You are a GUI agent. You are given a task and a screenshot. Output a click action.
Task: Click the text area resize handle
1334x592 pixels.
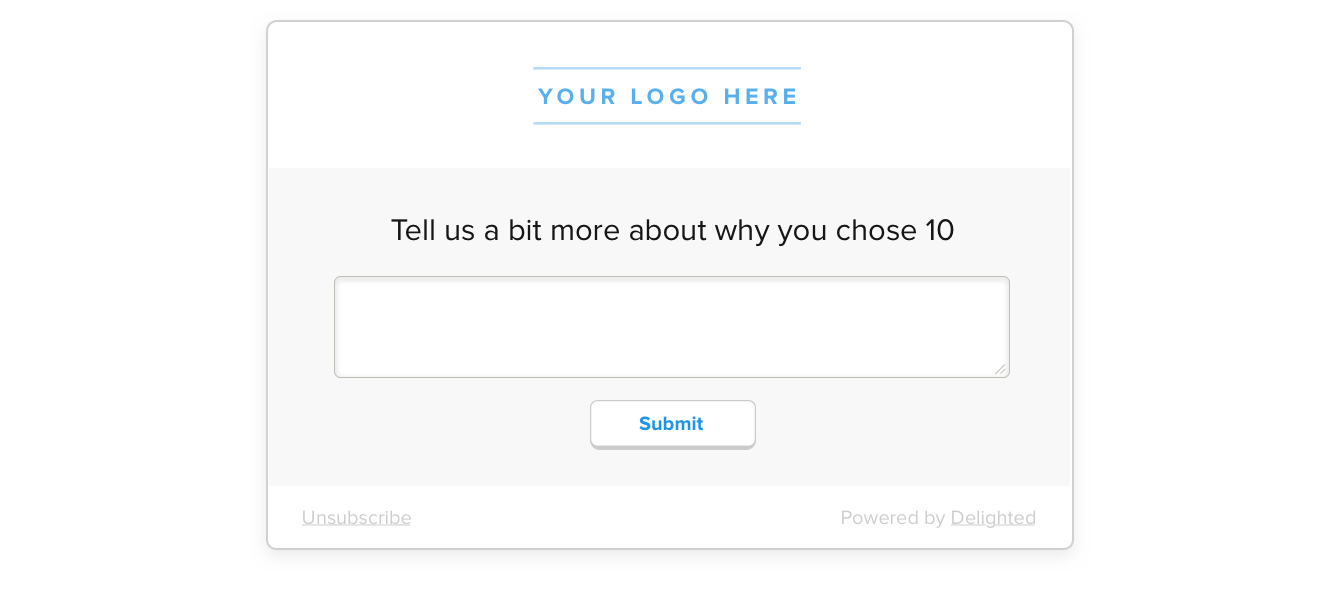(x=1000, y=369)
